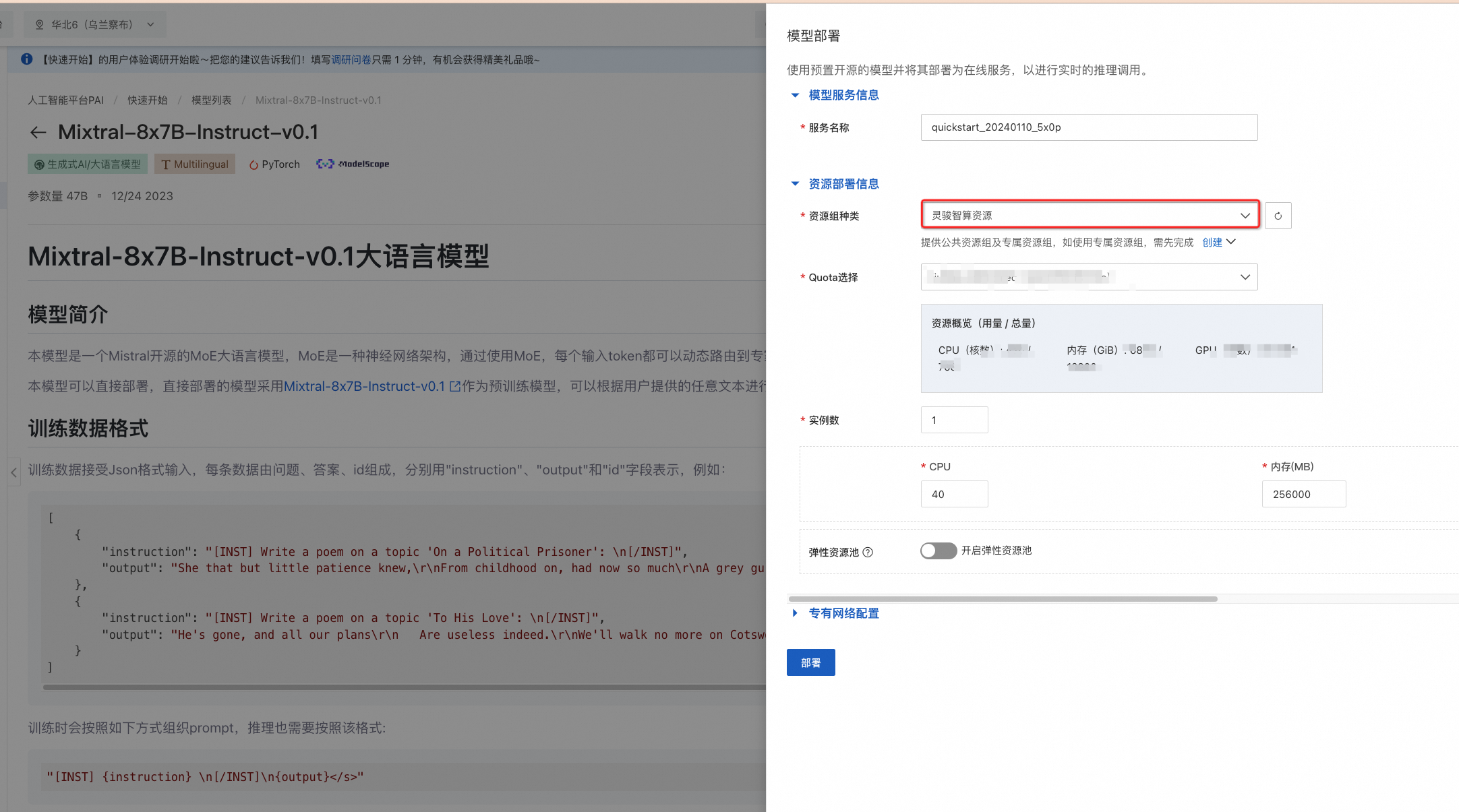Image resolution: width=1459 pixels, height=812 pixels.
Task: Expand the 创建 dropdown link
Action: pyautogui.click(x=1219, y=242)
